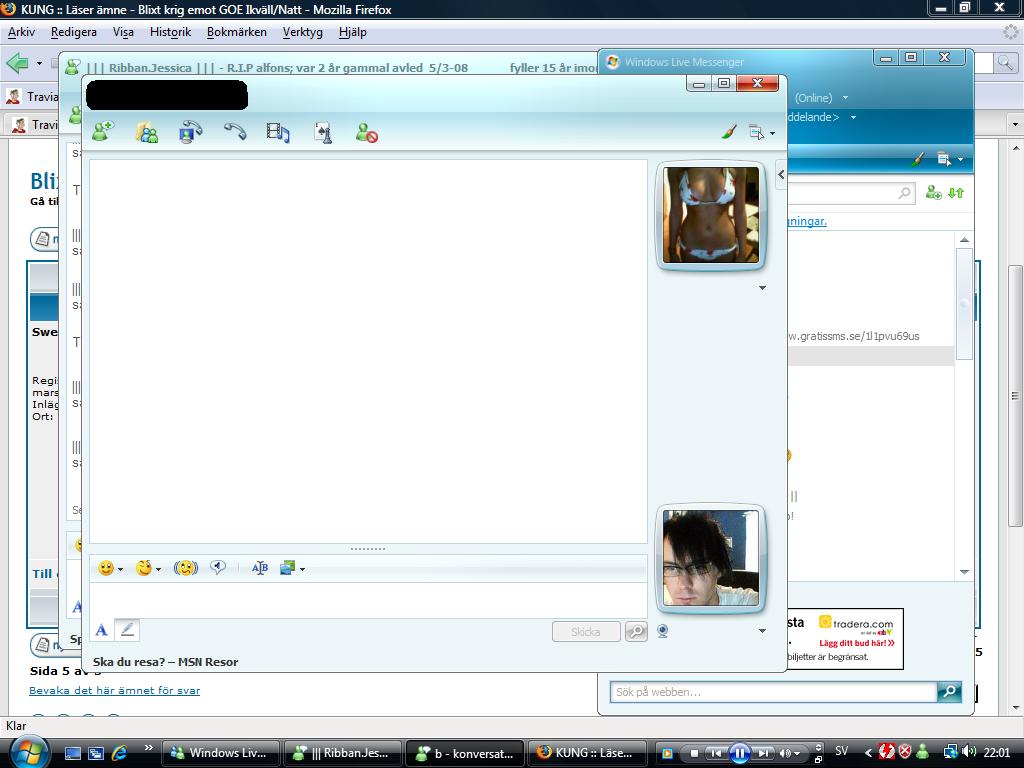The height and width of the screenshot is (768, 1024).
Task: Open the Arkiv menu in Firefox
Action: click(21, 32)
